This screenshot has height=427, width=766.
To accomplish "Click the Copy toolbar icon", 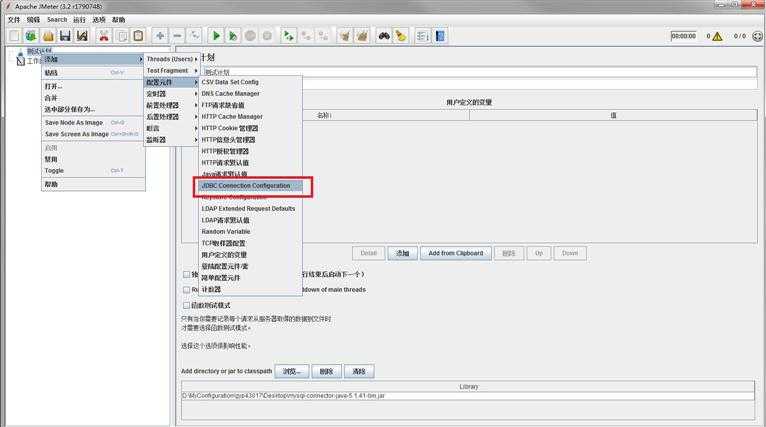I will click(121, 36).
